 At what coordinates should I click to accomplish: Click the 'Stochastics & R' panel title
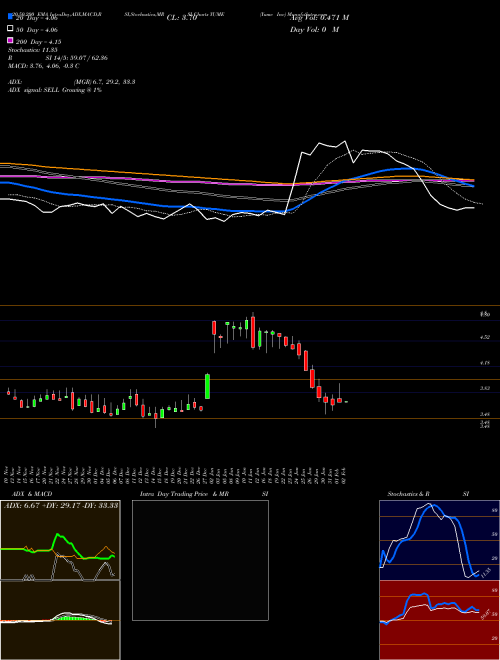[409, 494]
